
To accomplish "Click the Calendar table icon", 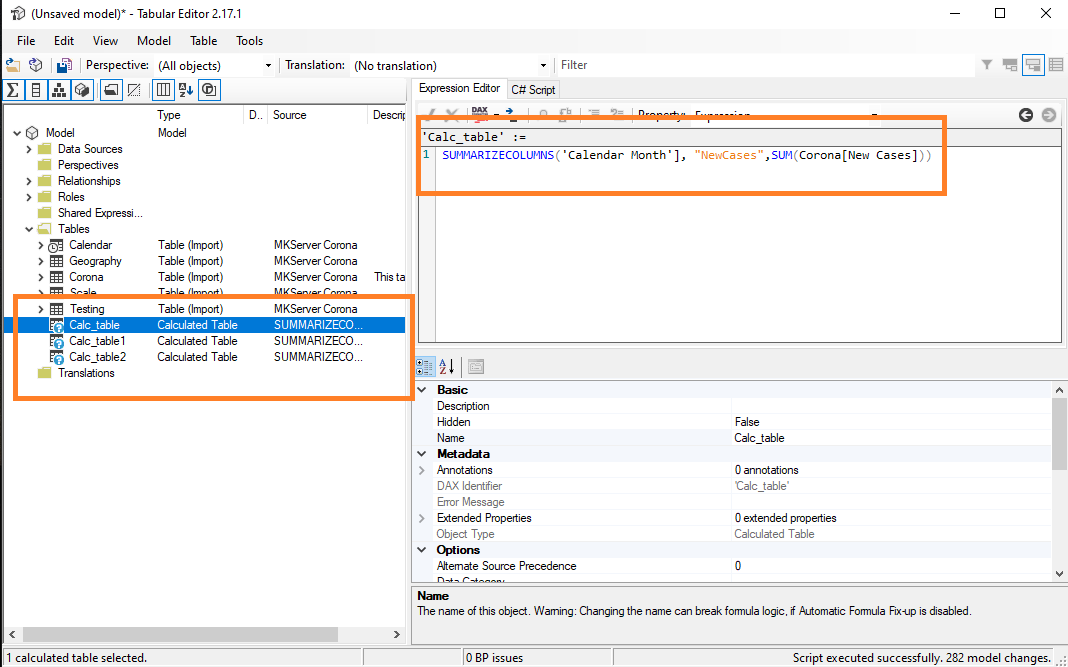I will pyautogui.click(x=57, y=245).
